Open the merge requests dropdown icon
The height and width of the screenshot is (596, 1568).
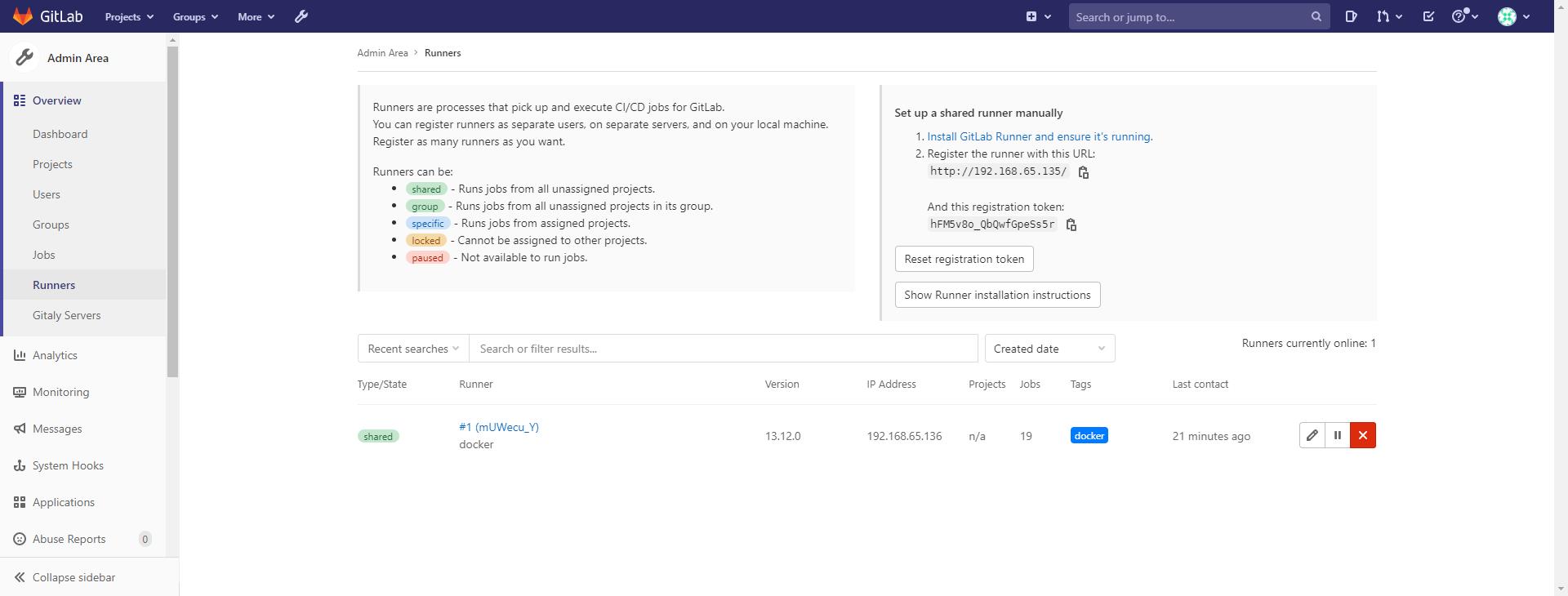(1388, 16)
